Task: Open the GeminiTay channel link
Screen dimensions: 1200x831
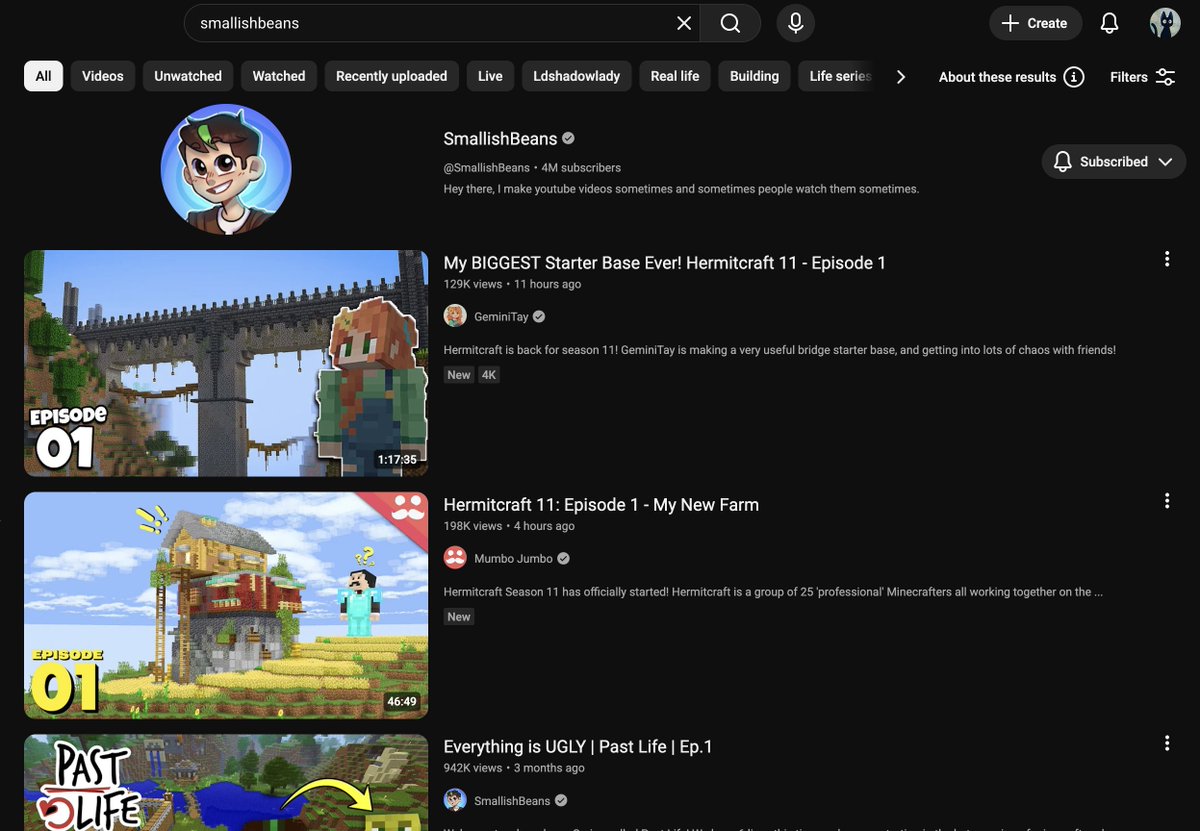Action: coord(503,317)
